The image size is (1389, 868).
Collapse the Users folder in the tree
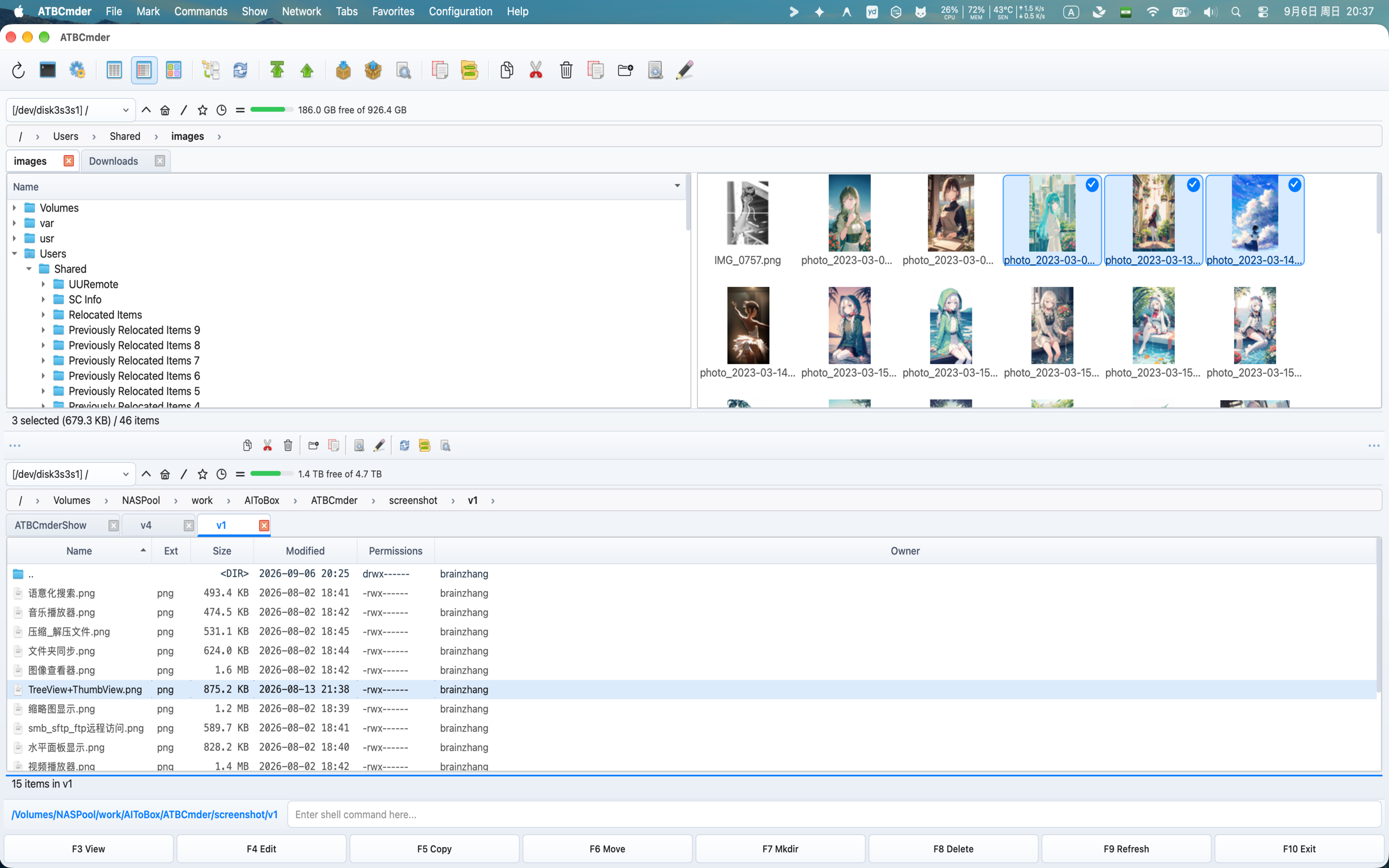[x=15, y=254]
